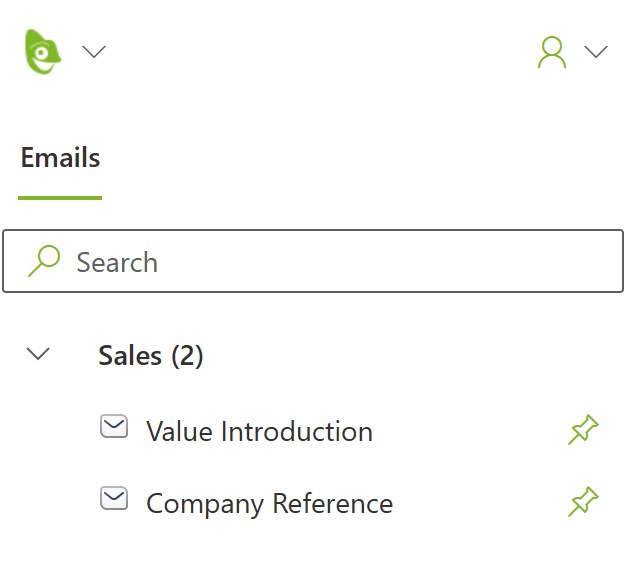The width and height of the screenshot is (630, 568).
Task: Open the Value Introduction email template
Action: point(259,432)
